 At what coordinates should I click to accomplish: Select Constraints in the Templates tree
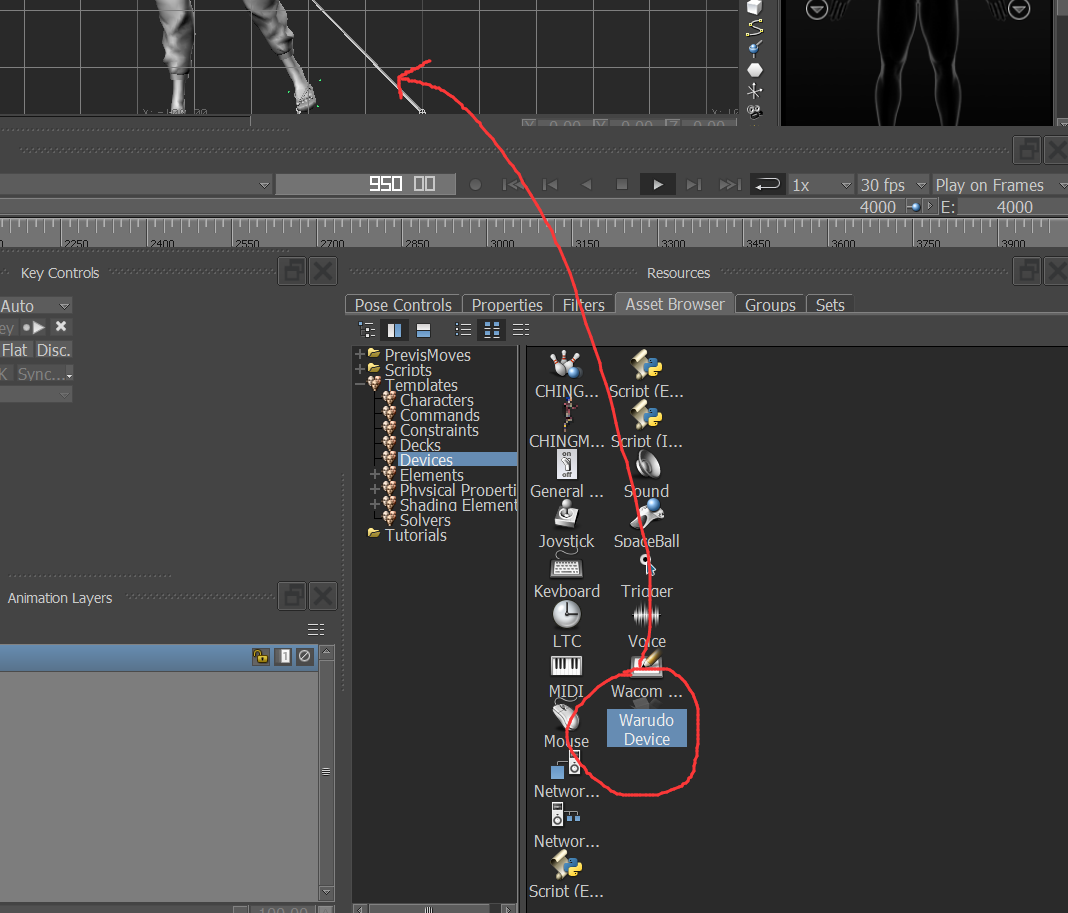pyautogui.click(x=439, y=430)
